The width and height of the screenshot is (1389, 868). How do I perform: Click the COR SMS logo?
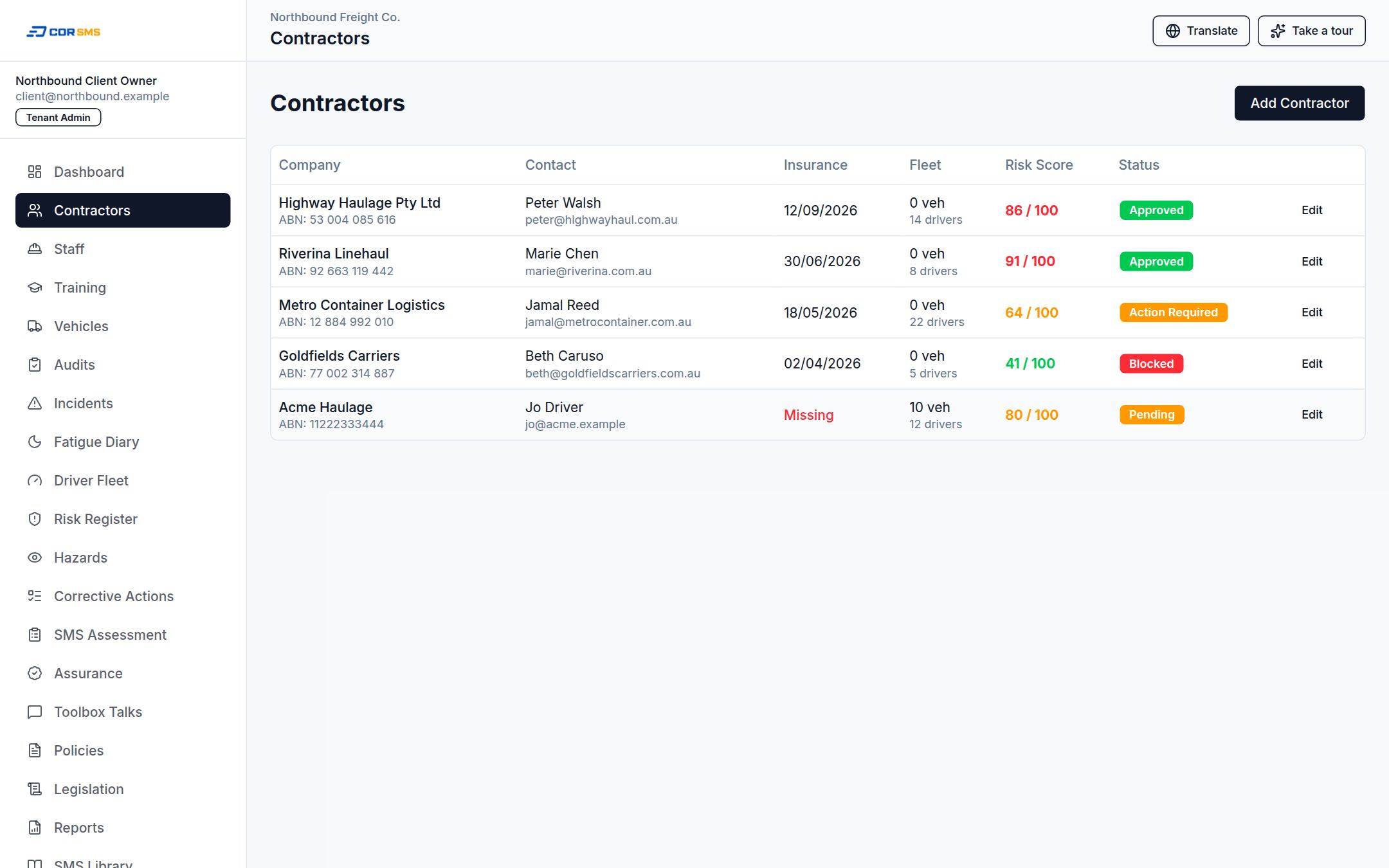coord(63,32)
